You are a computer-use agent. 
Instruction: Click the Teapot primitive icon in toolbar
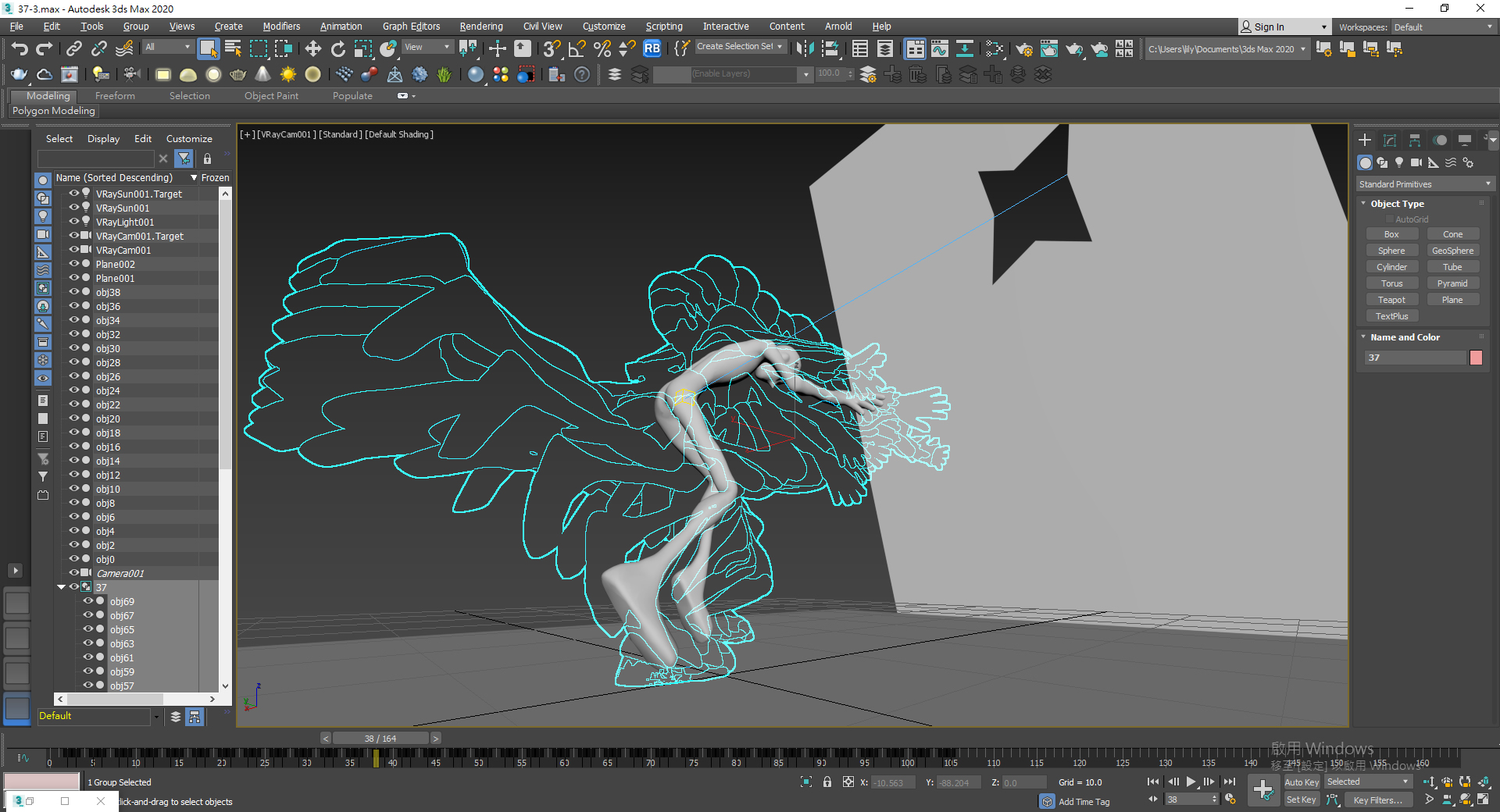click(20, 75)
